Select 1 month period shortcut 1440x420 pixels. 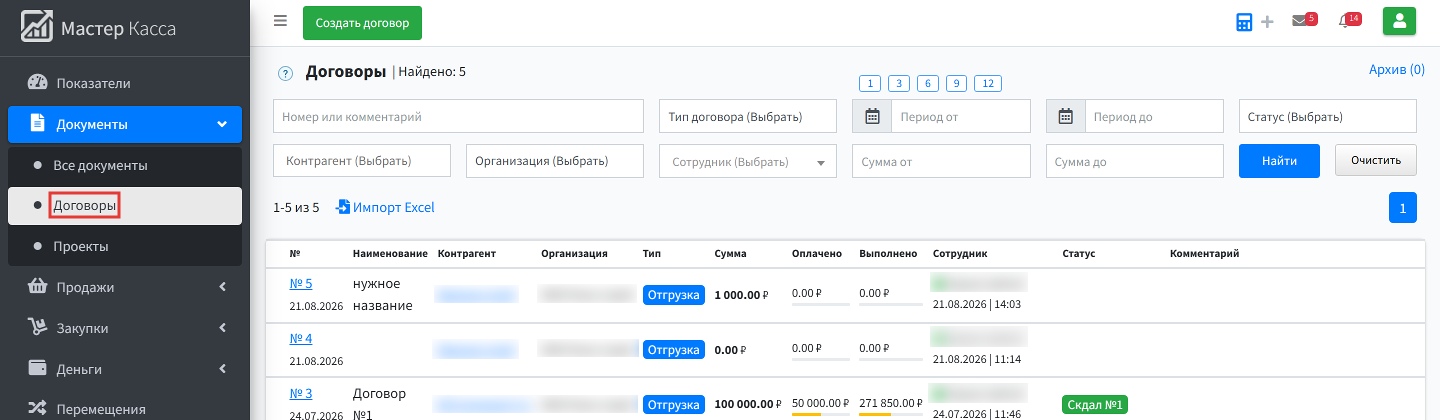(870, 84)
